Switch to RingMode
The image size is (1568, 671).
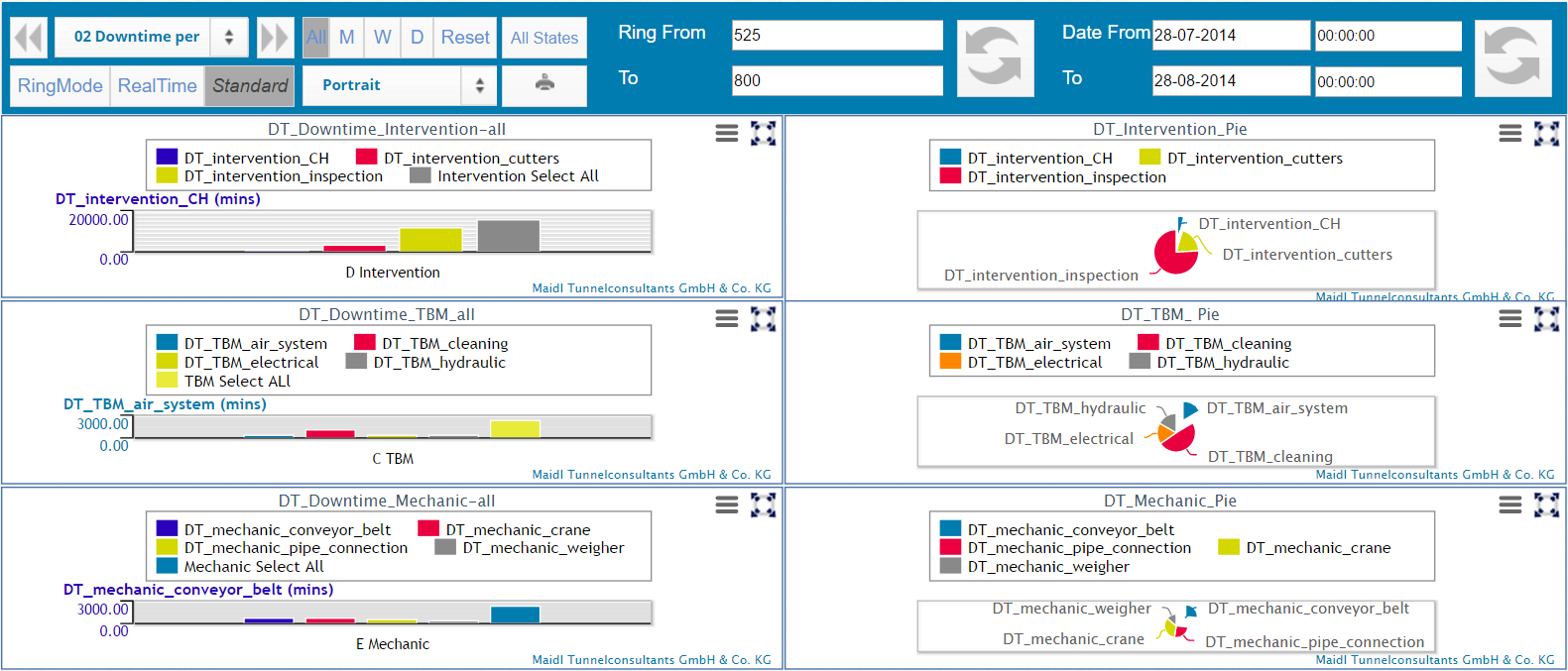point(60,85)
